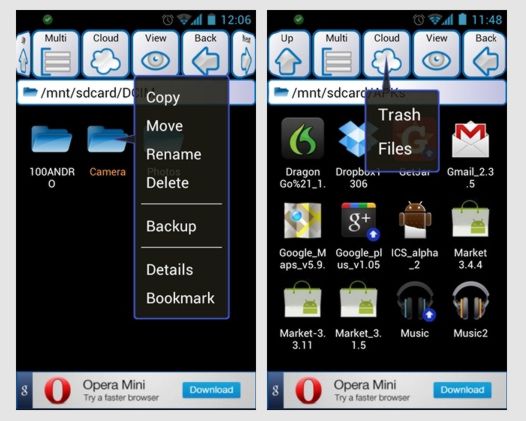Tap the /mnt/sdcard/DCIM path bar folder icon
526x421 pixels.
point(30,92)
